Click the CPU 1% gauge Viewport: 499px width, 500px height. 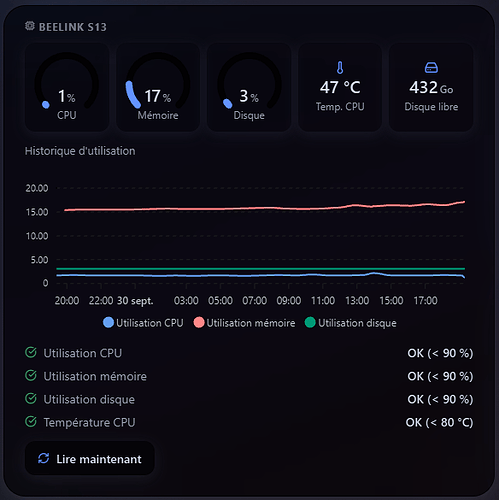(x=67, y=87)
